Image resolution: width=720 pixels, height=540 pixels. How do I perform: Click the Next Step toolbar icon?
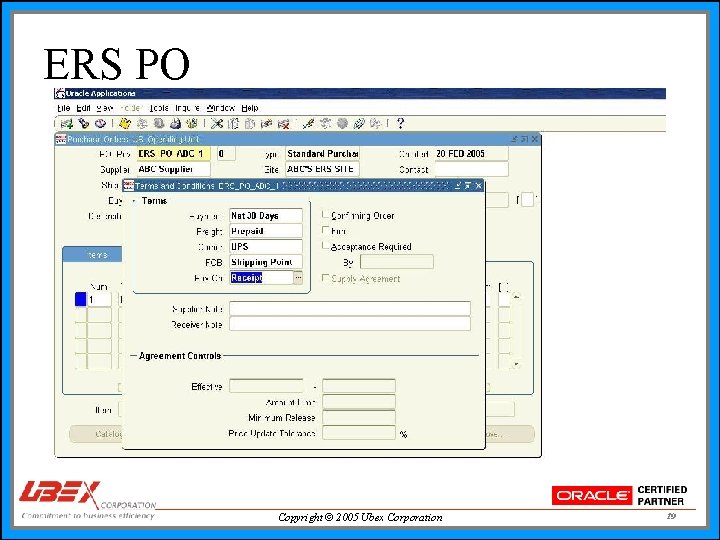click(142, 123)
